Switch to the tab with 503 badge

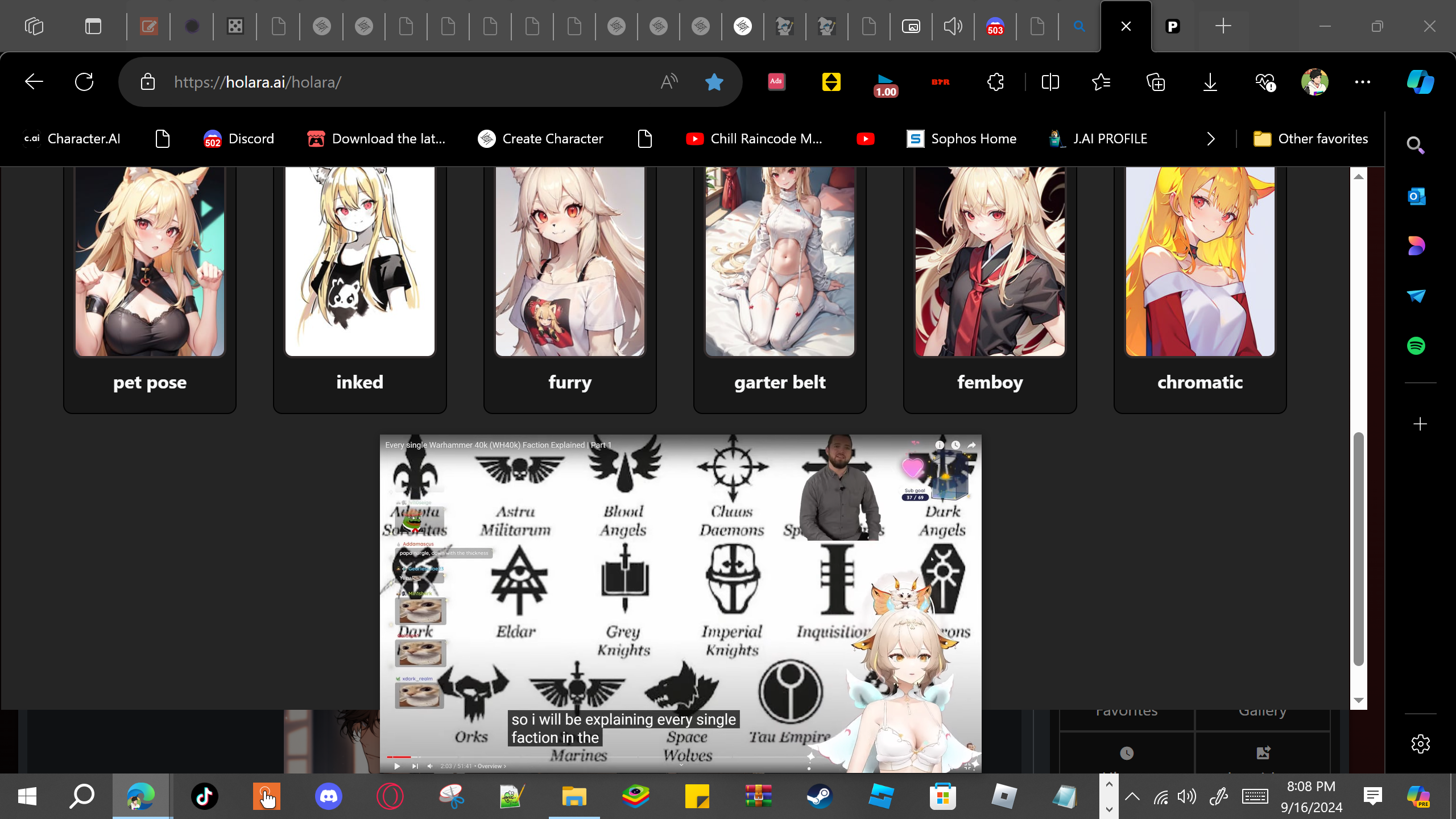(x=995, y=26)
